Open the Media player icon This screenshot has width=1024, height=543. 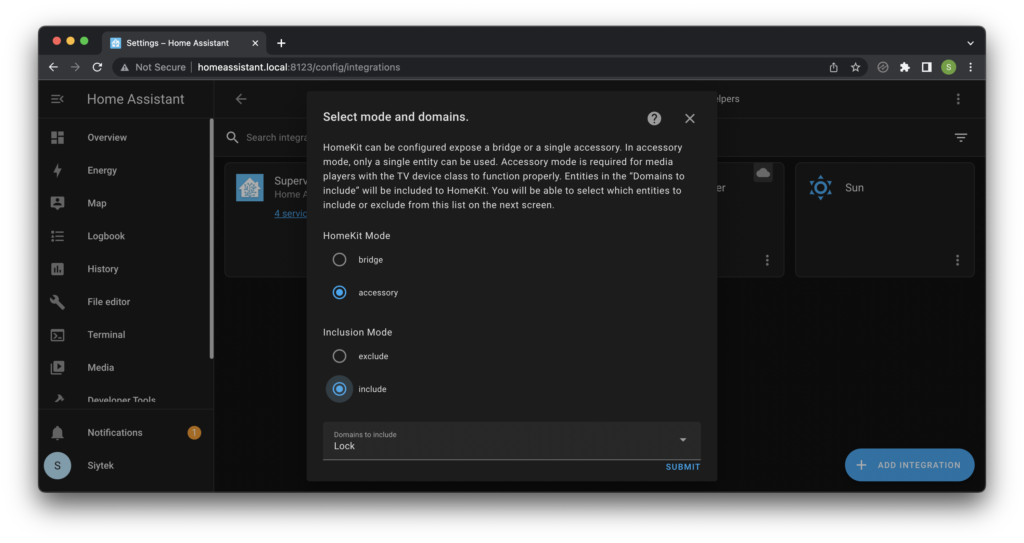[x=57, y=367]
